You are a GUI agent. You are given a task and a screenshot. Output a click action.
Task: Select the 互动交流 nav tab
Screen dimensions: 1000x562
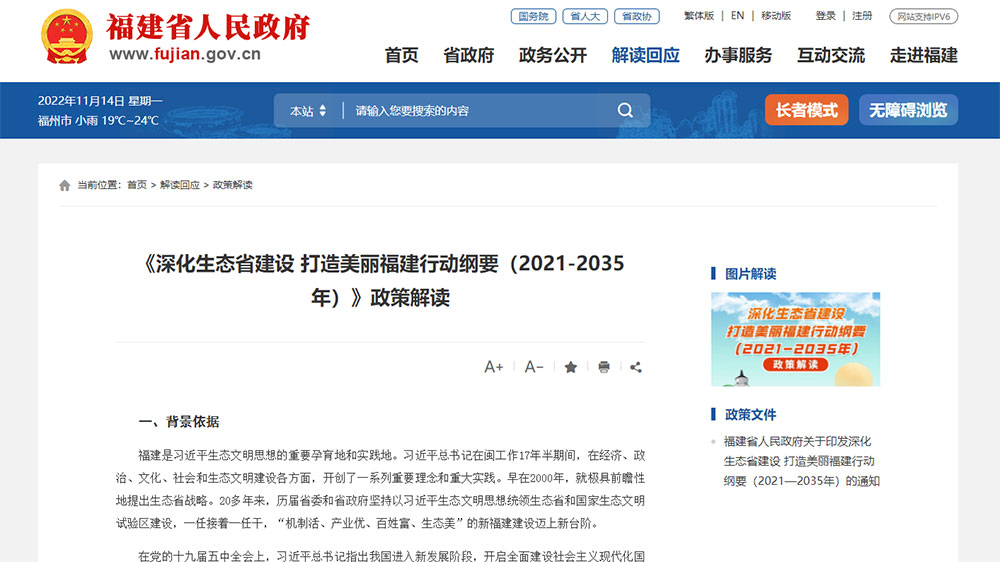(831, 55)
